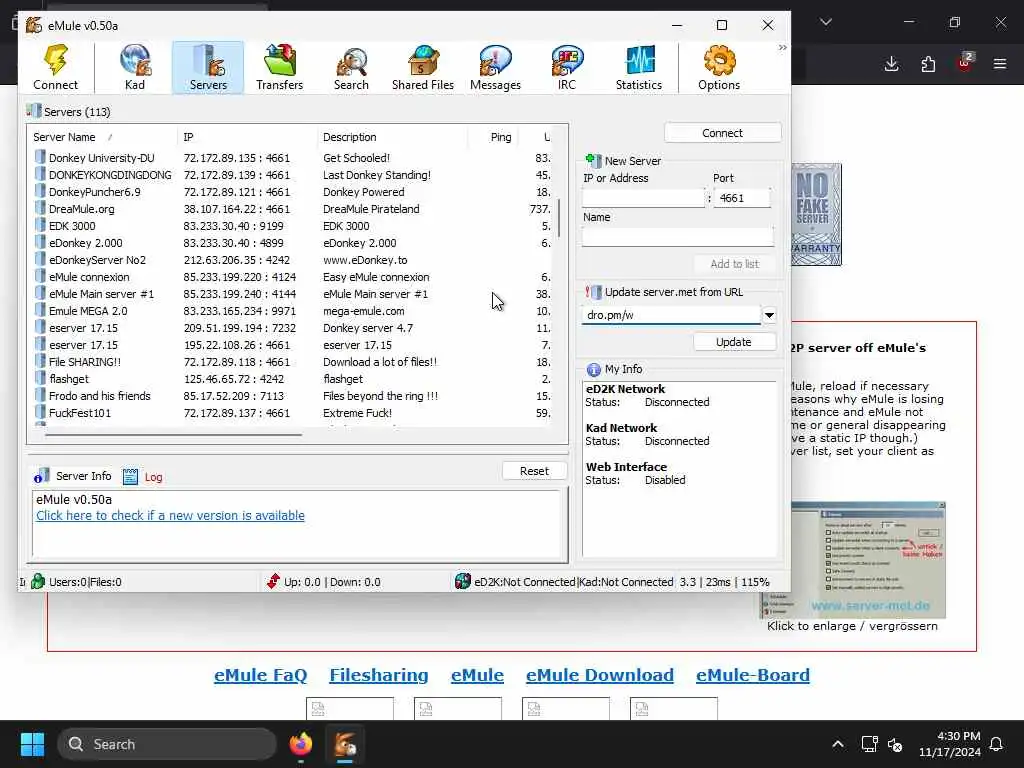Expand the toolbar overflow chevron
Viewport: 1024px width, 768px height.
[x=782, y=48]
